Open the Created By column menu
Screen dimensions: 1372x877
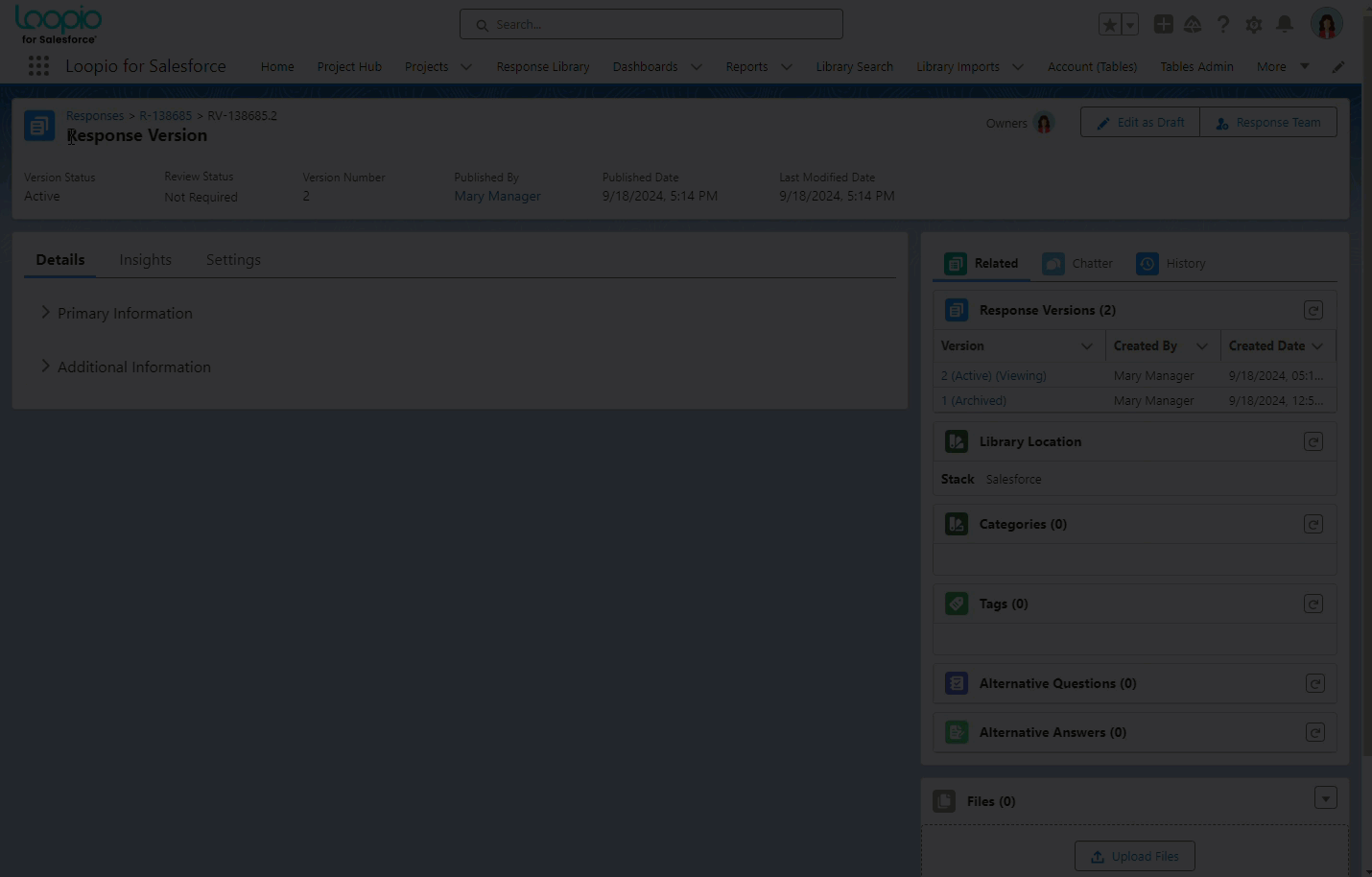1202,346
